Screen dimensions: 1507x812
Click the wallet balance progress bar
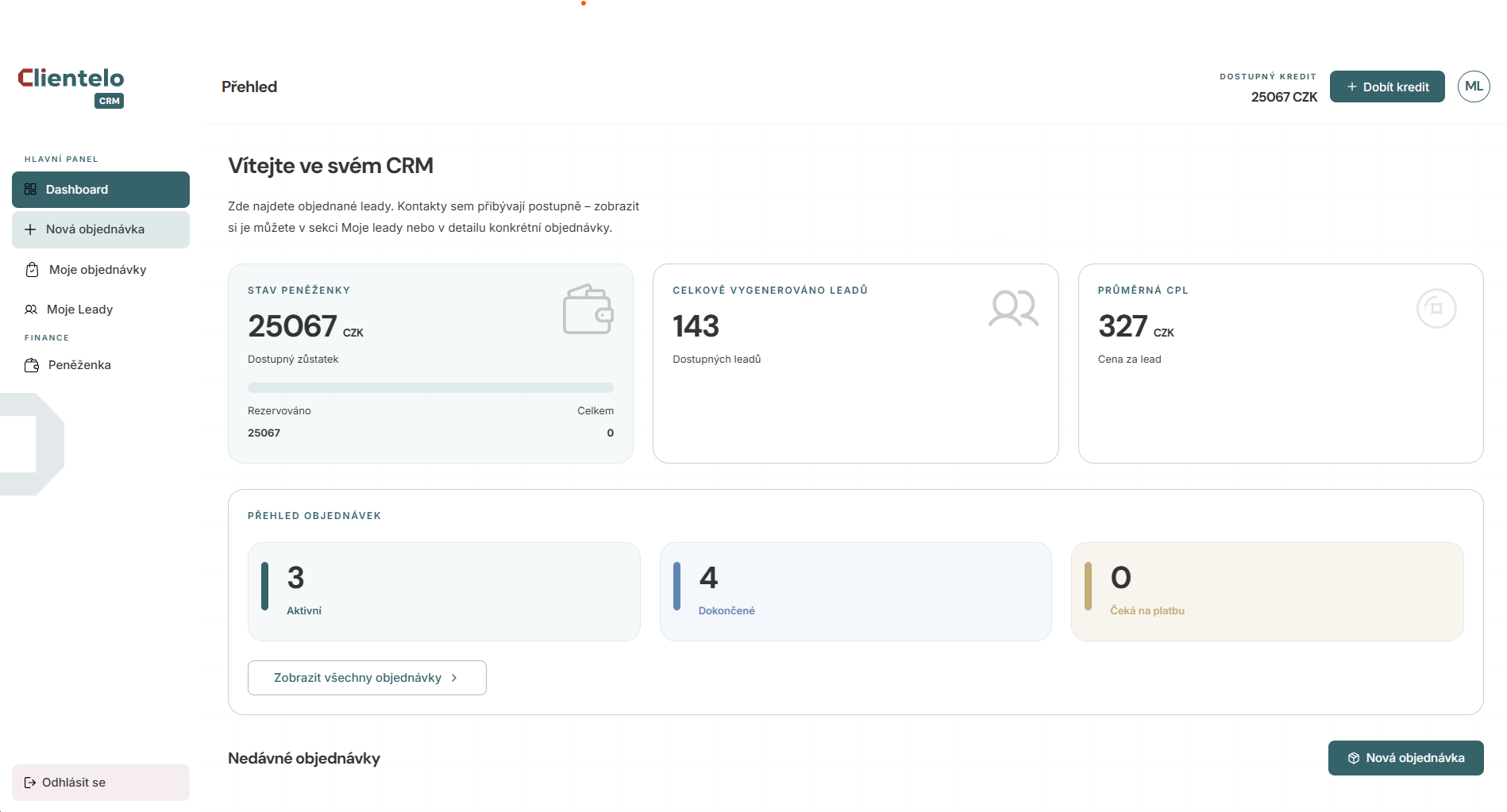click(430, 387)
